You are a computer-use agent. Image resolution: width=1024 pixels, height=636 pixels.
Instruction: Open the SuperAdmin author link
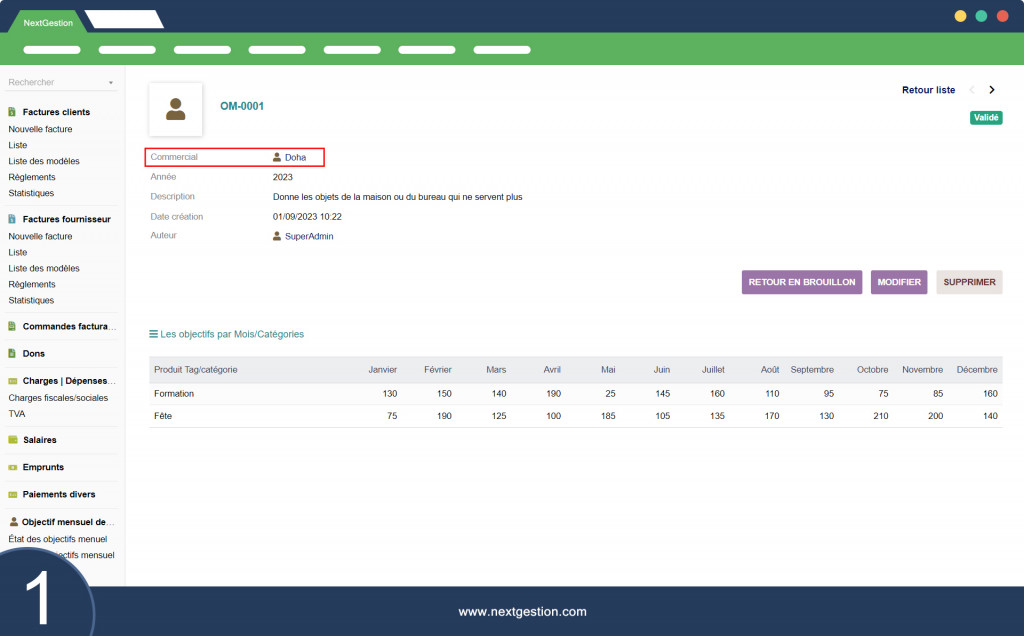308,237
